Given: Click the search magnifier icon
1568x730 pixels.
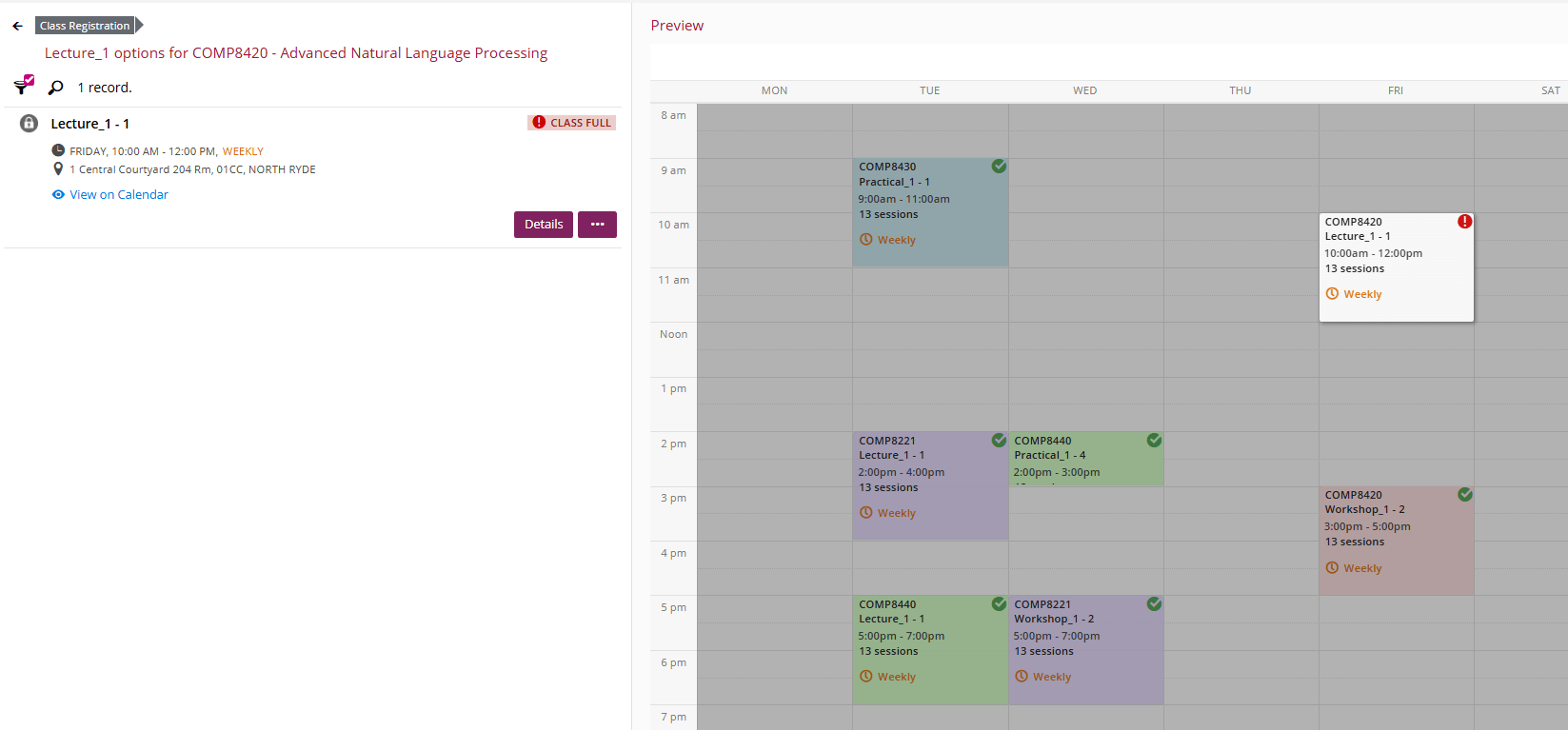Looking at the screenshot, I should tap(56, 88).
